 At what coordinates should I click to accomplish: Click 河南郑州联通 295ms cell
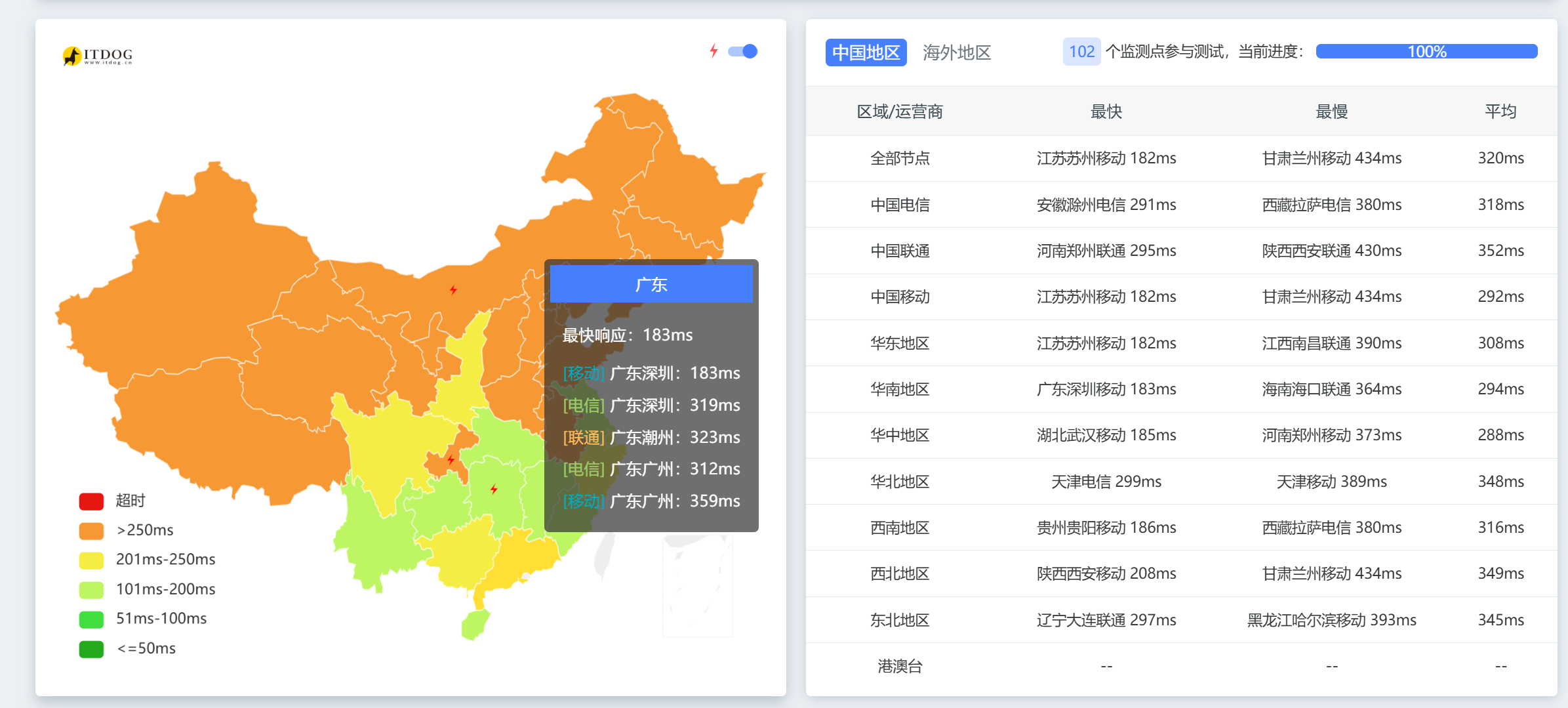[1106, 251]
